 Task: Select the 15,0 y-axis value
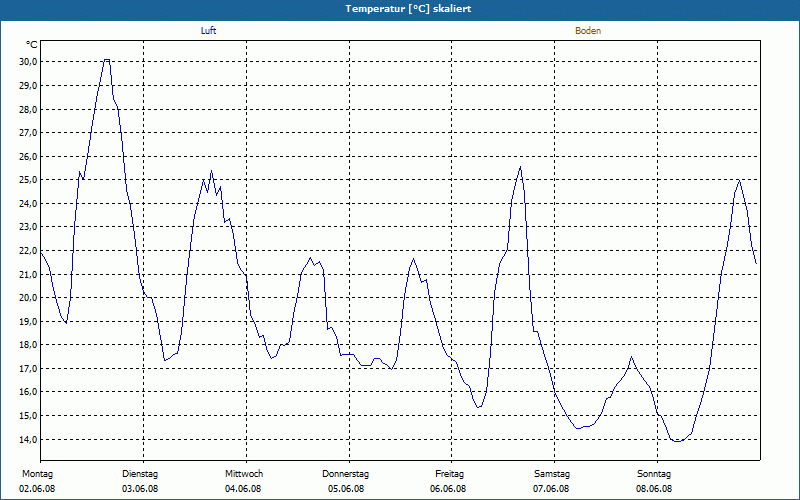click(29, 415)
